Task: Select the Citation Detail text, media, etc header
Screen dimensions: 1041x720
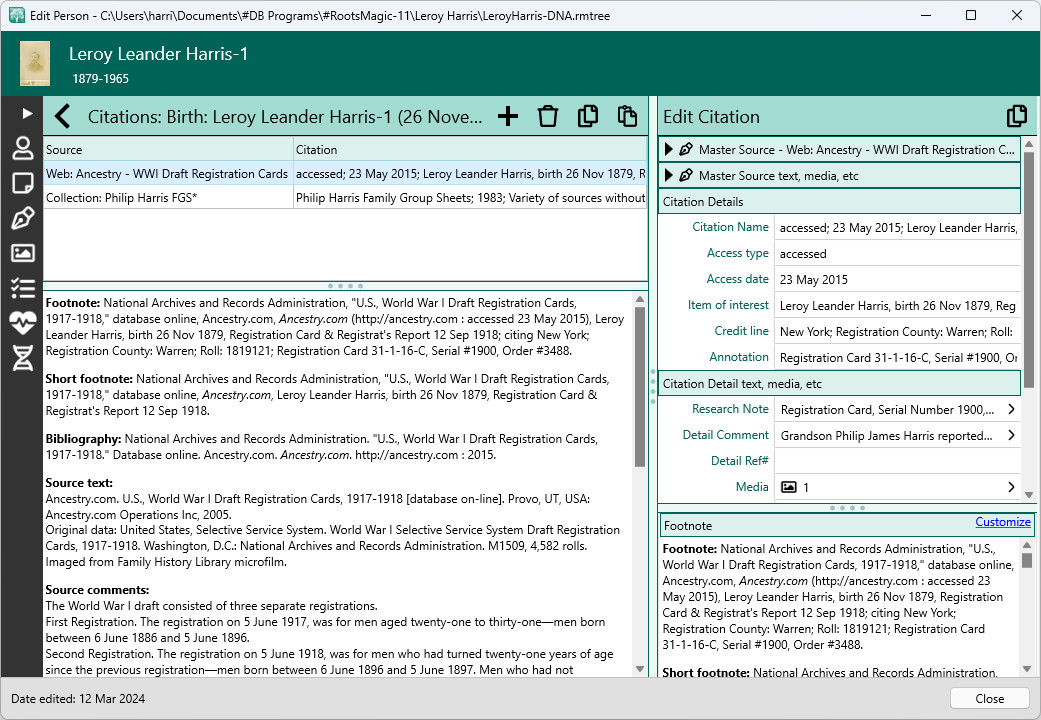Action: tap(839, 383)
